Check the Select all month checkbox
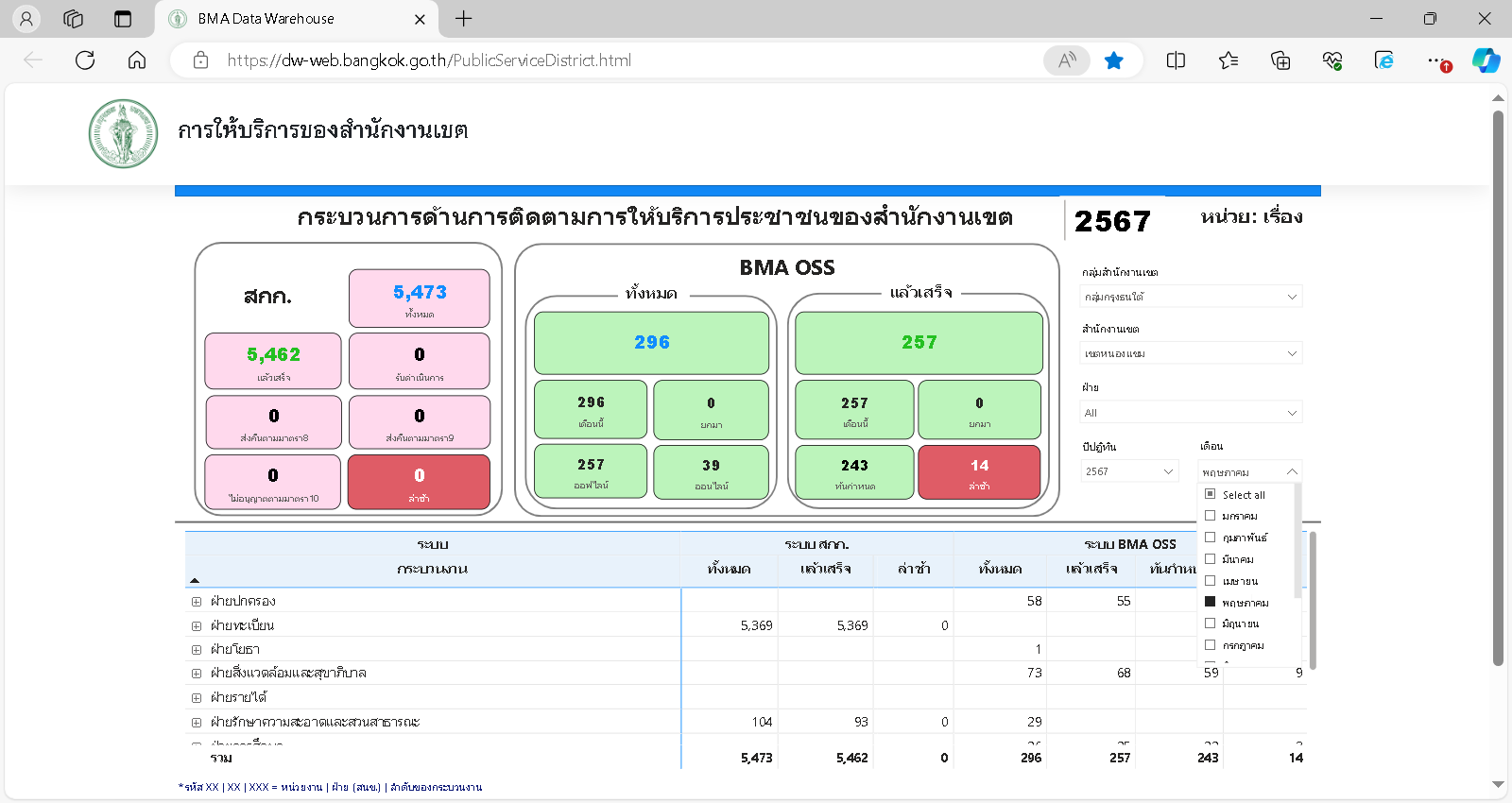 (x=1210, y=494)
